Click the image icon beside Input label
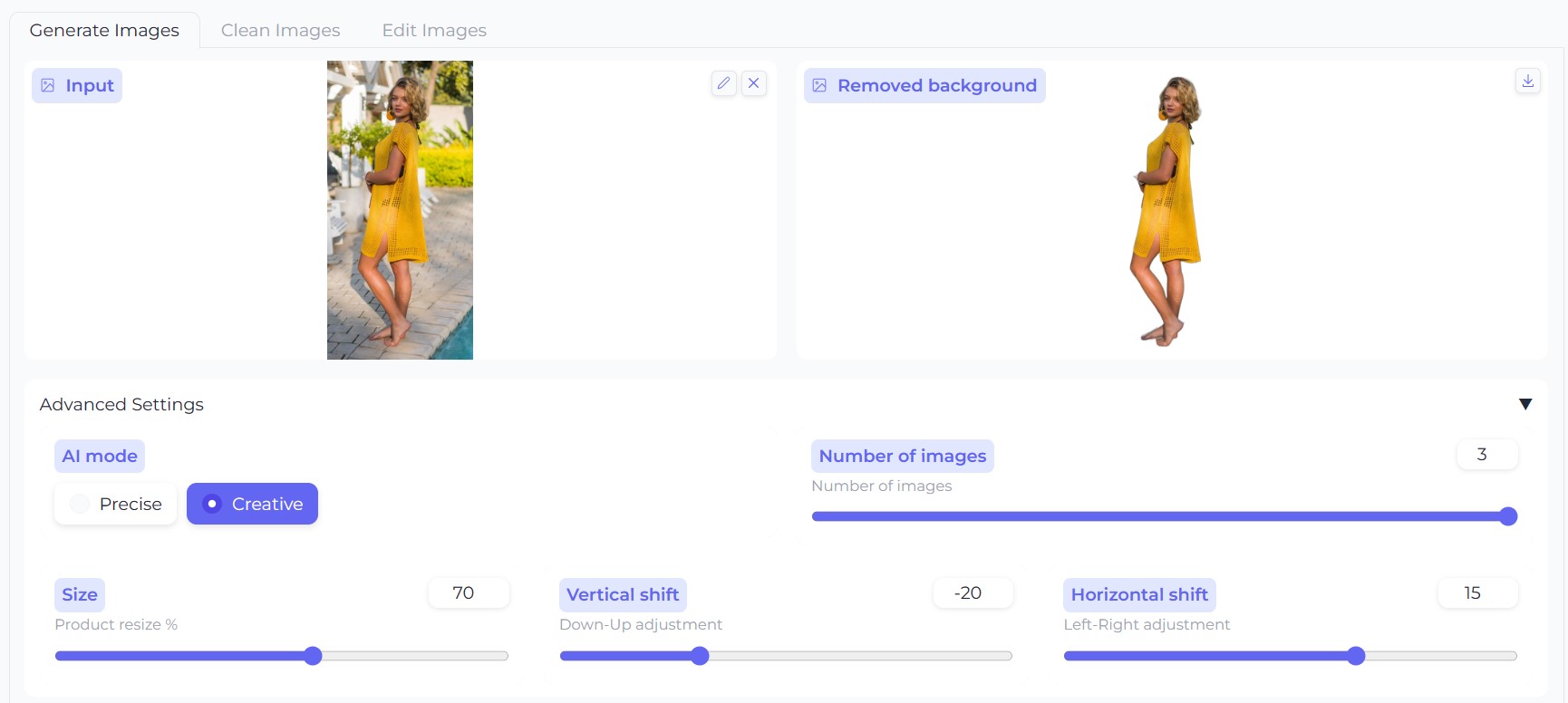 48,85
